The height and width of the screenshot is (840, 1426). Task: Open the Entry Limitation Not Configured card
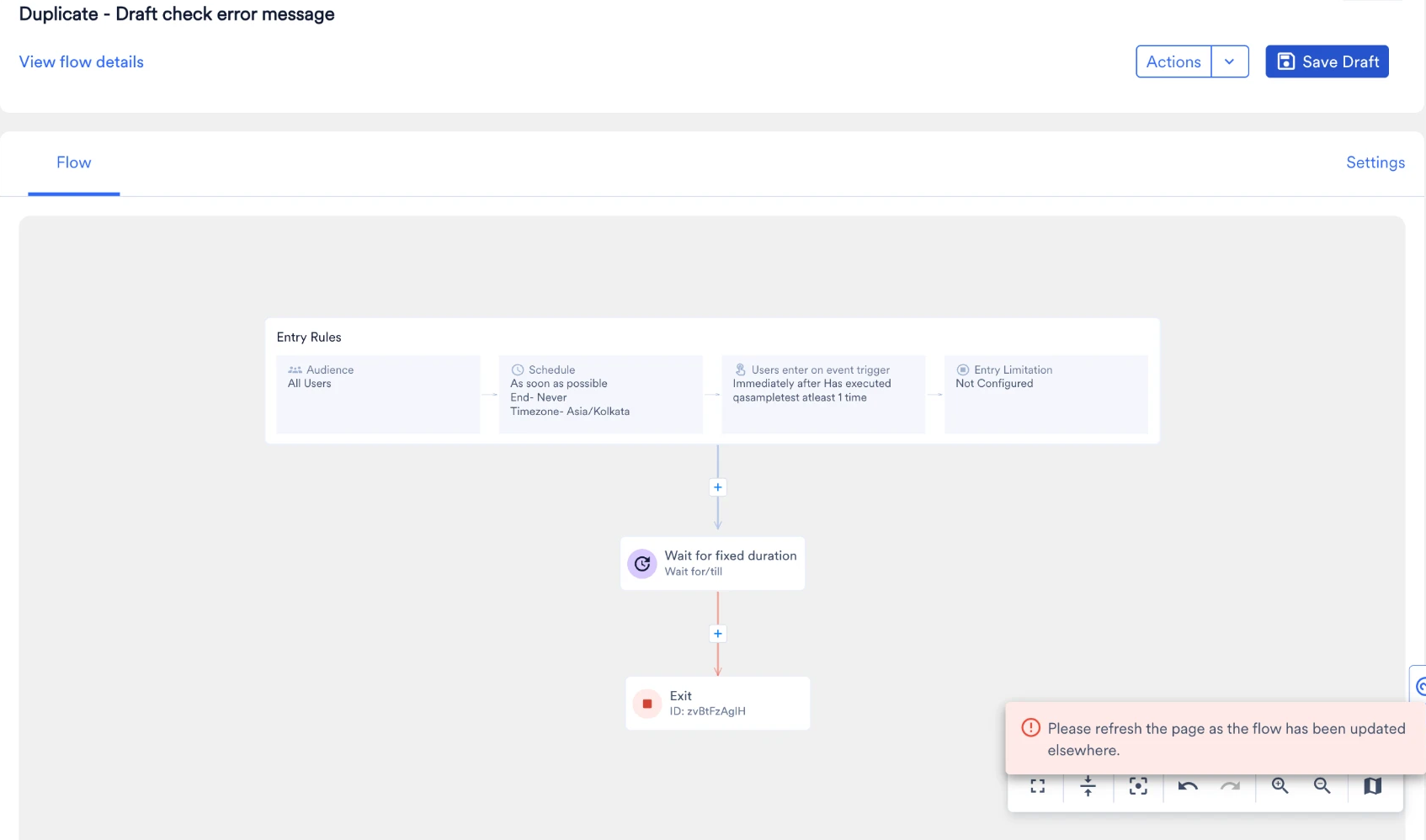tap(1046, 394)
